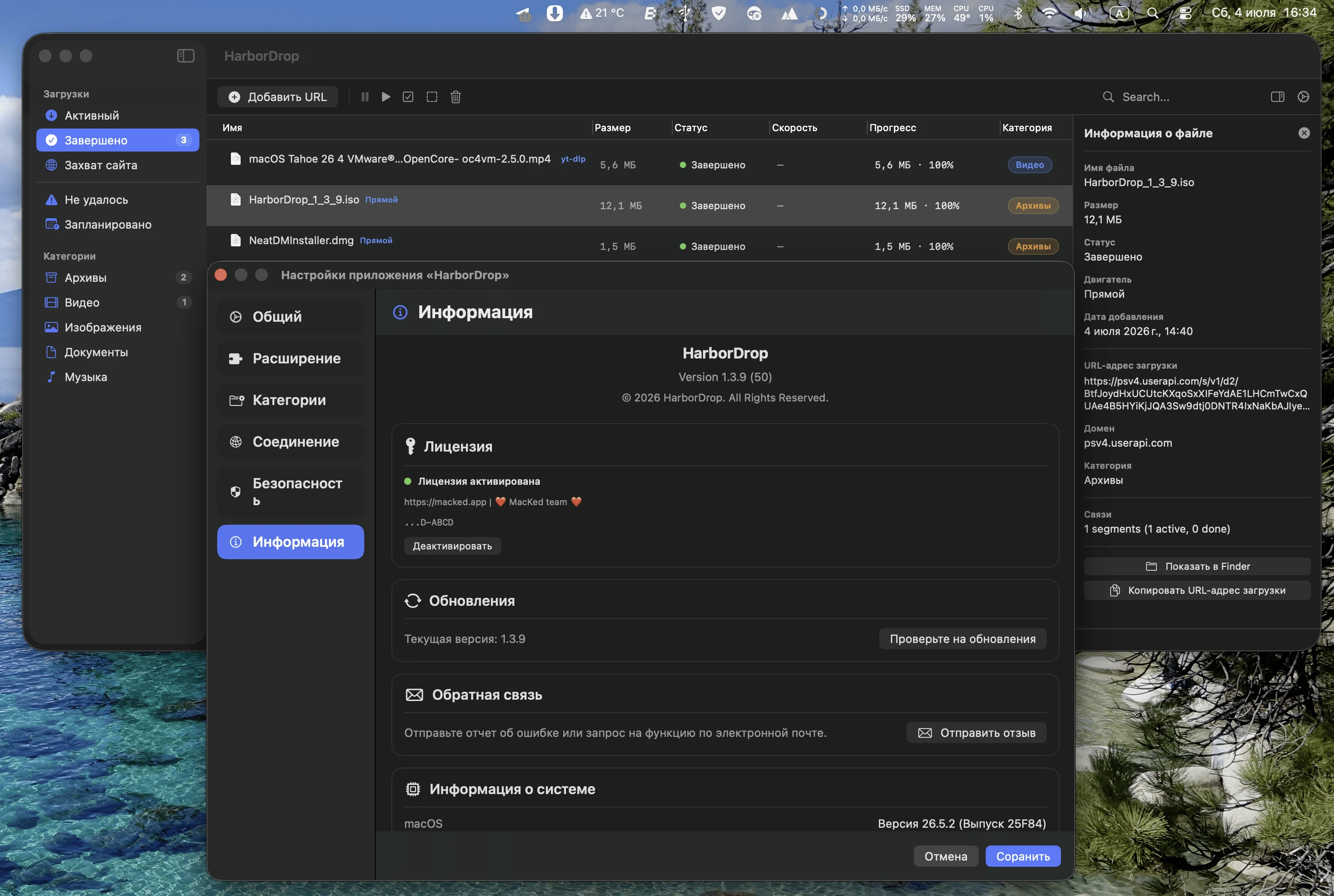This screenshot has width=1334, height=896.
Task: Click «Проверьте на обновления» button
Action: (x=963, y=639)
